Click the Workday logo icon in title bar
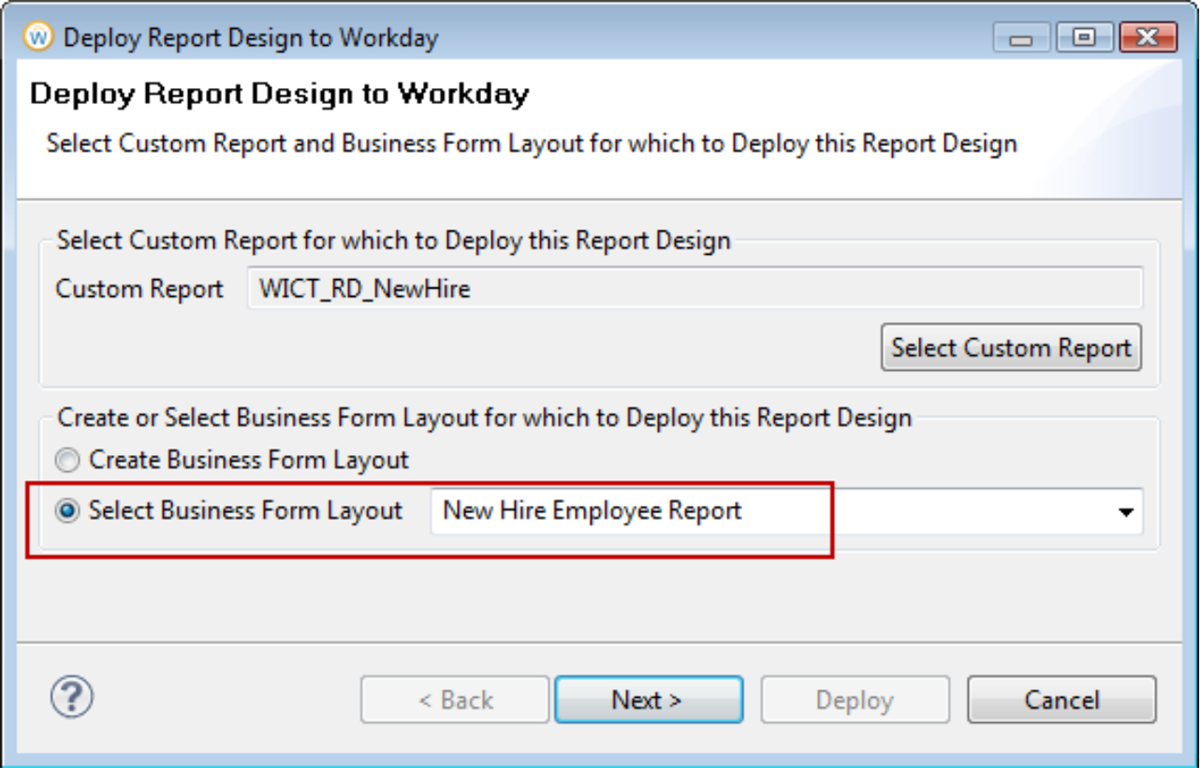The image size is (1200, 768). coord(39,38)
